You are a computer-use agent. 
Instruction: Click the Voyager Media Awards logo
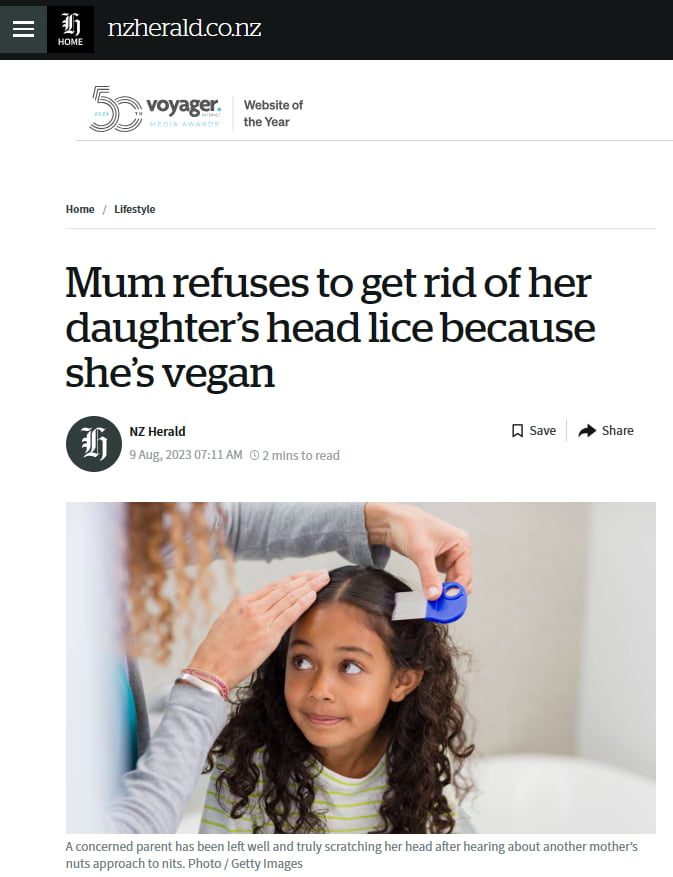tap(156, 109)
